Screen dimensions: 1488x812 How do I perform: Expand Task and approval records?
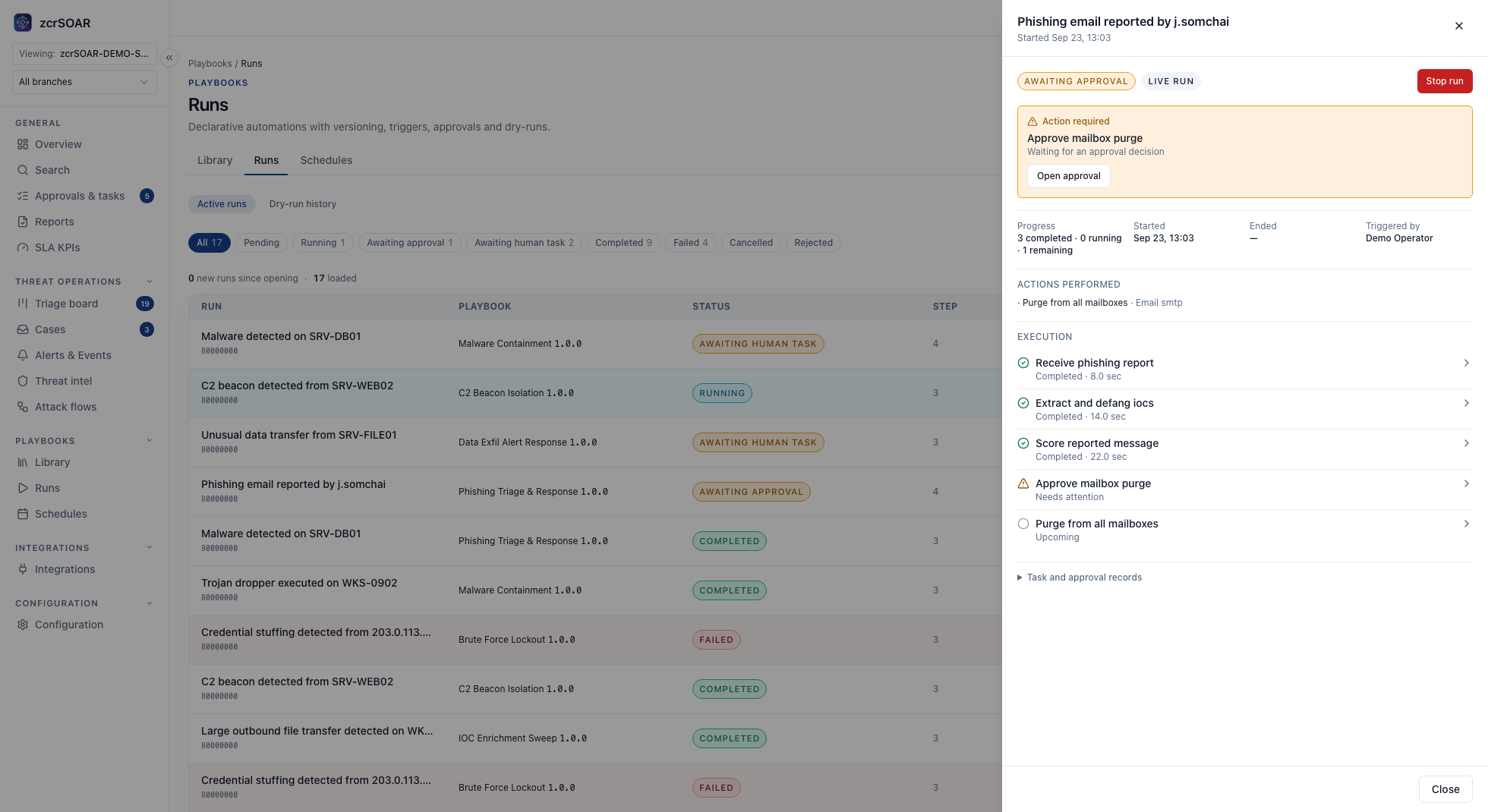tap(1080, 578)
